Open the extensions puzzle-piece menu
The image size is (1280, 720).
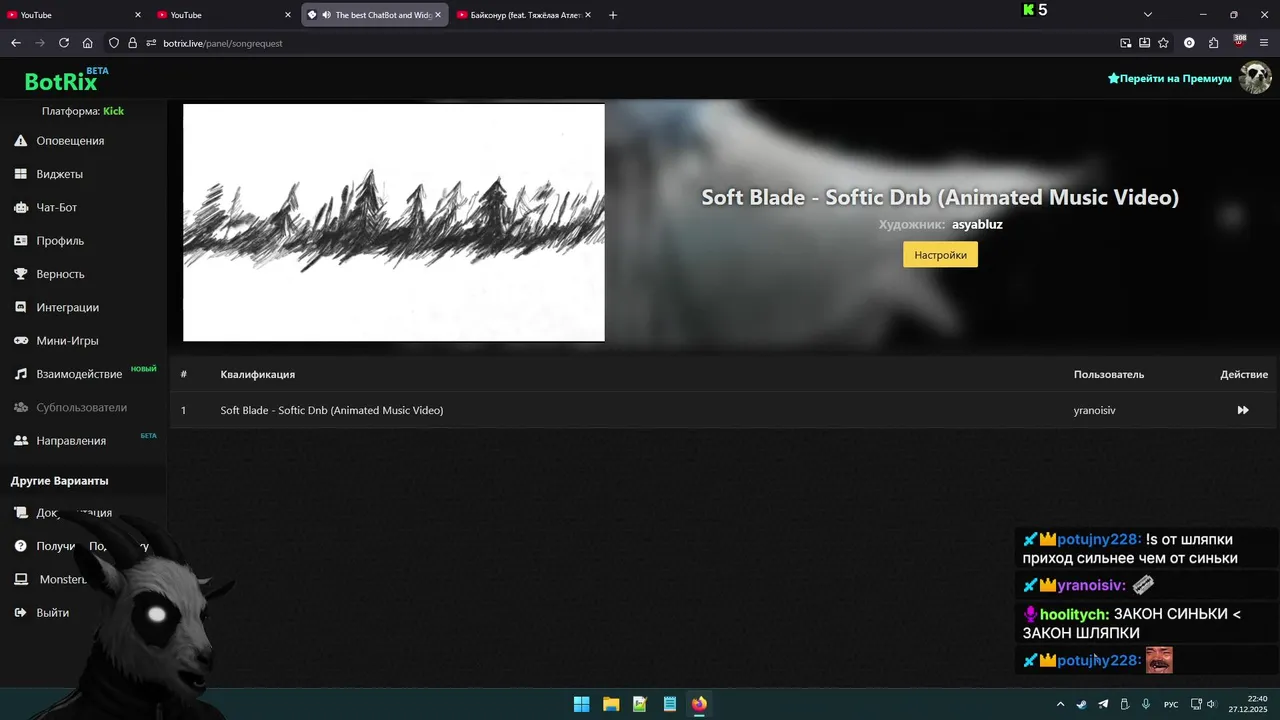click(1214, 43)
